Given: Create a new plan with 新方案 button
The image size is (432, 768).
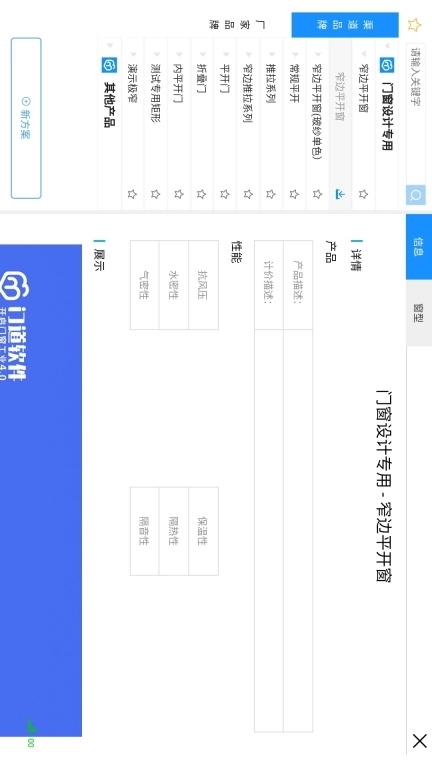Looking at the screenshot, I should click(x=26, y=118).
